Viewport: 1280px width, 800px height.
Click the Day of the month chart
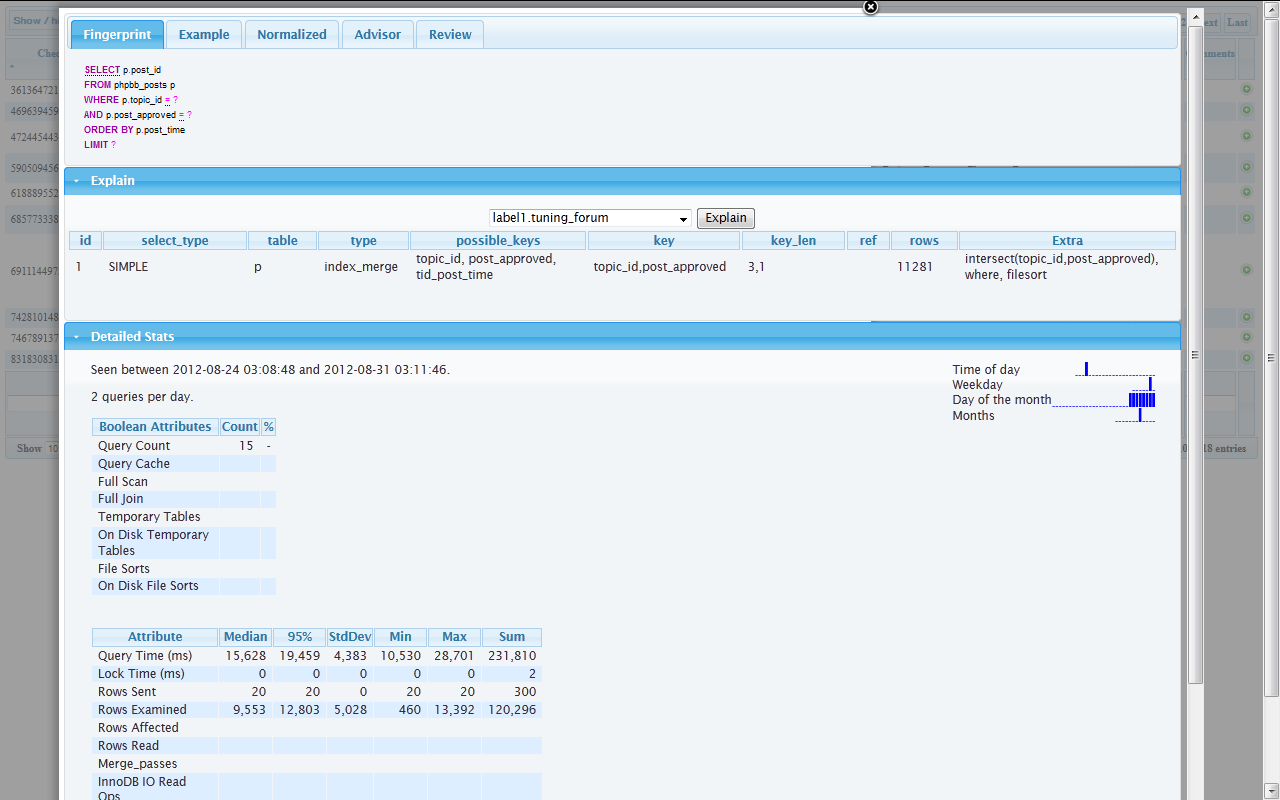1104,400
